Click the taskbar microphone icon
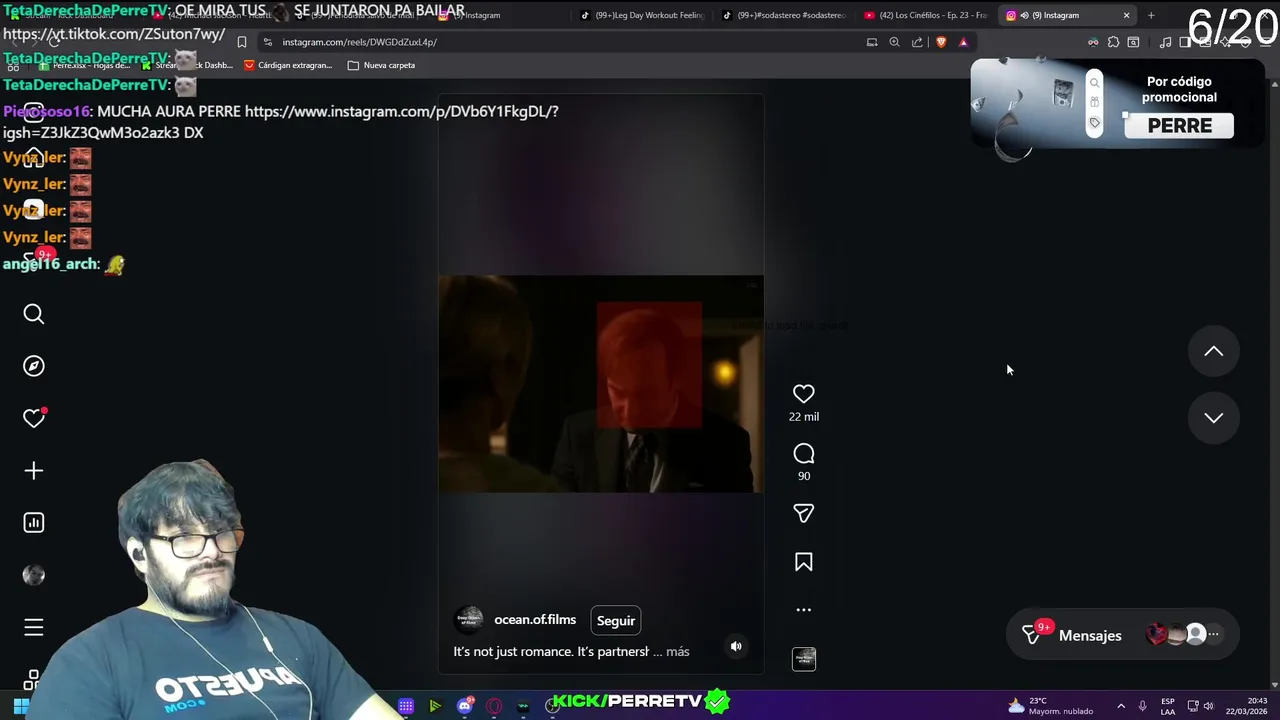 [x=1143, y=706]
